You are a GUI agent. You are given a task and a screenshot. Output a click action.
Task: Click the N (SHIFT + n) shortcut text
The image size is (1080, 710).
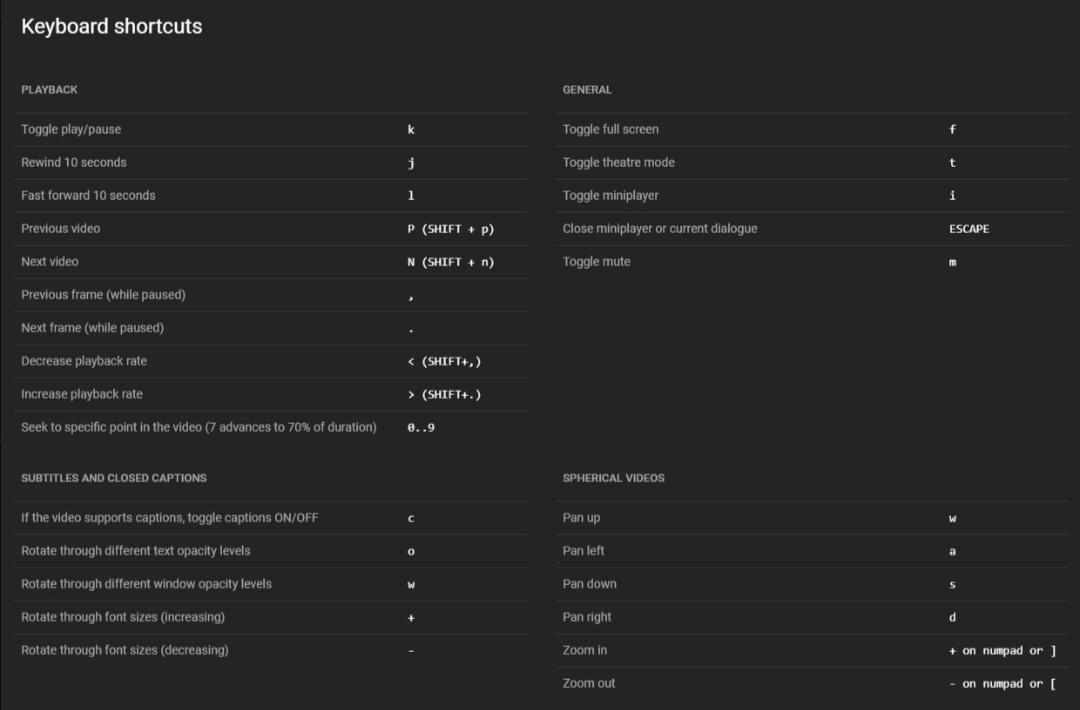pos(451,262)
